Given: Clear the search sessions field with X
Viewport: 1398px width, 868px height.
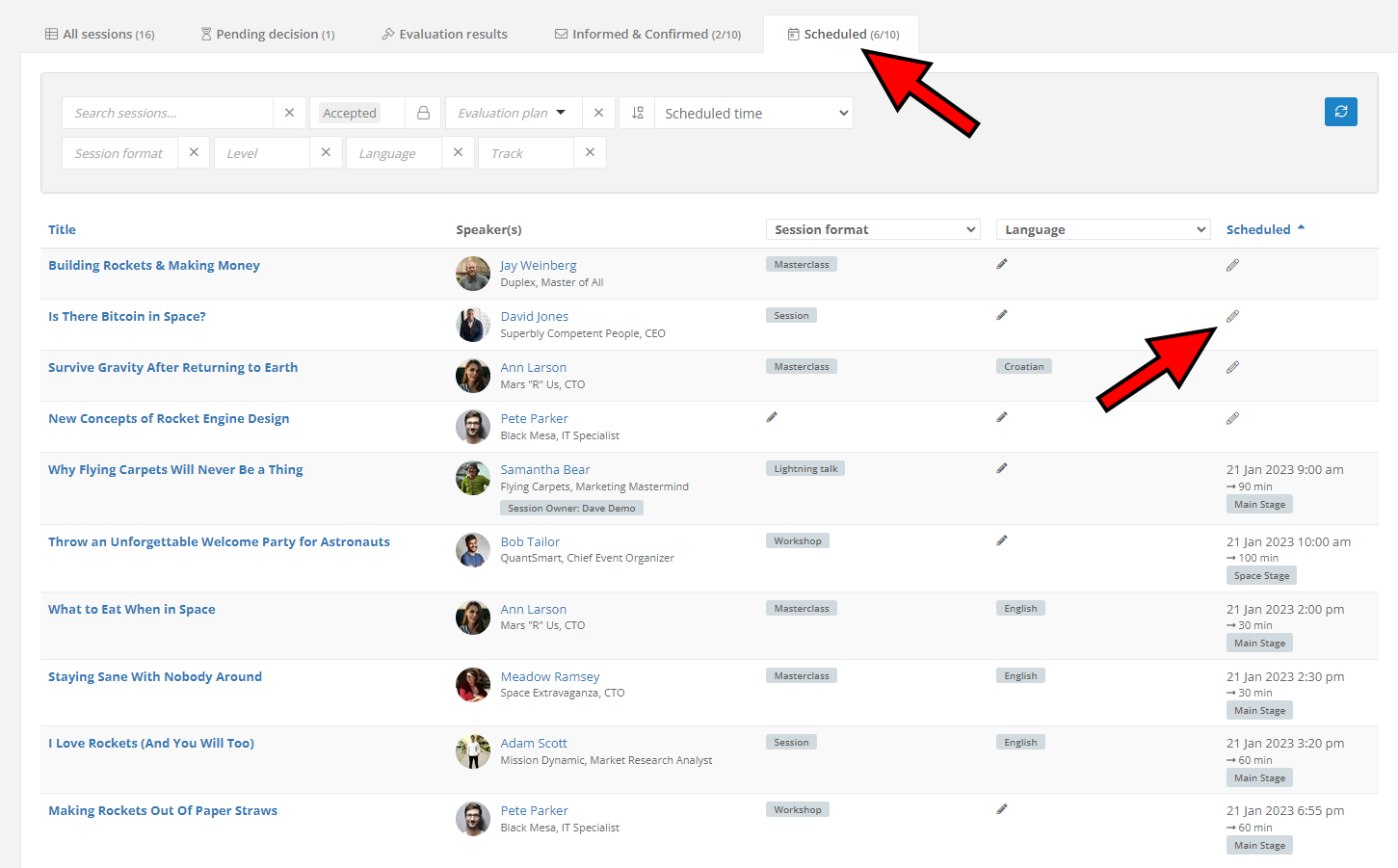Looking at the screenshot, I should click(x=289, y=113).
